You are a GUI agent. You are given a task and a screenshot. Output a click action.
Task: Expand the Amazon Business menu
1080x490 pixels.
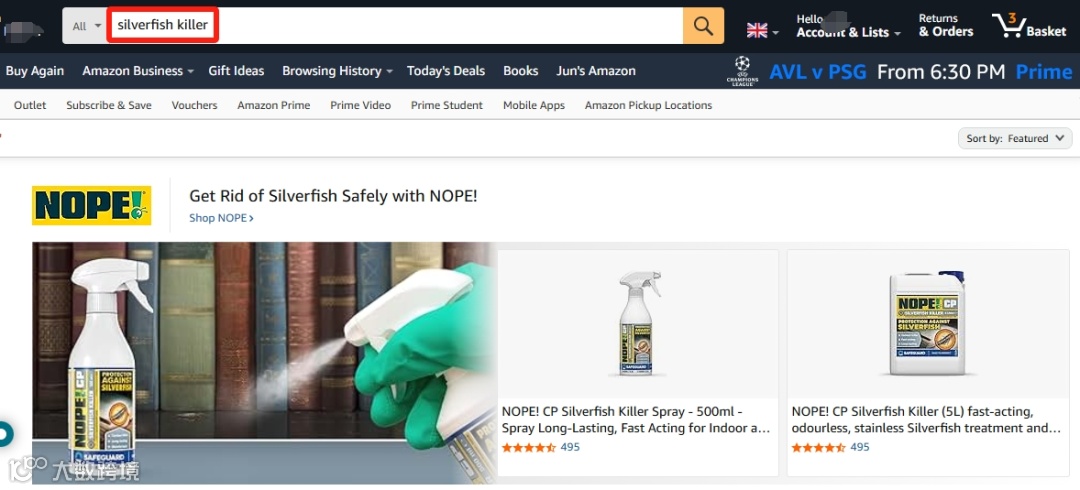(138, 71)
